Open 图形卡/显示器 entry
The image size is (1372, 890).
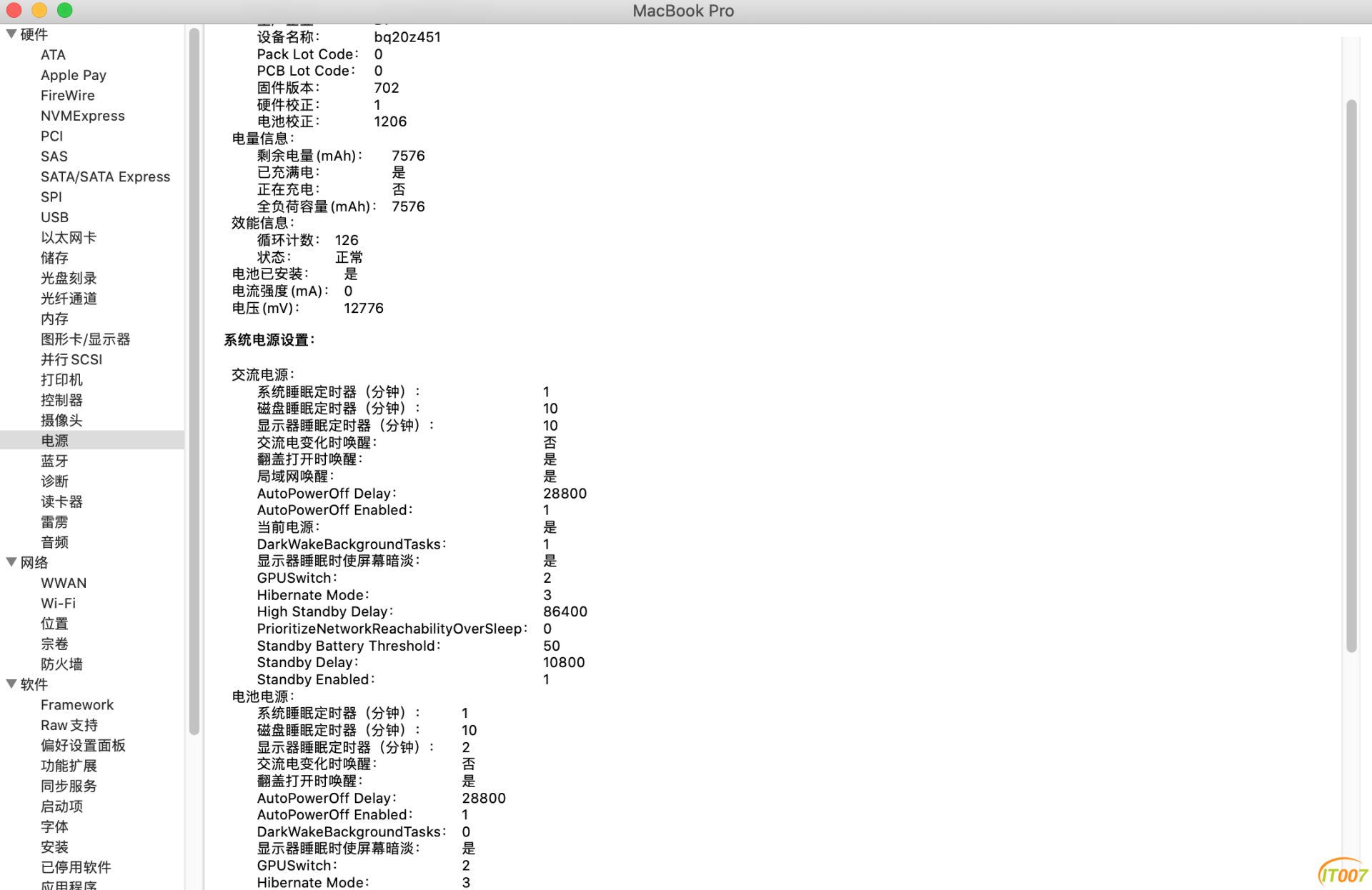coord(86,339)
